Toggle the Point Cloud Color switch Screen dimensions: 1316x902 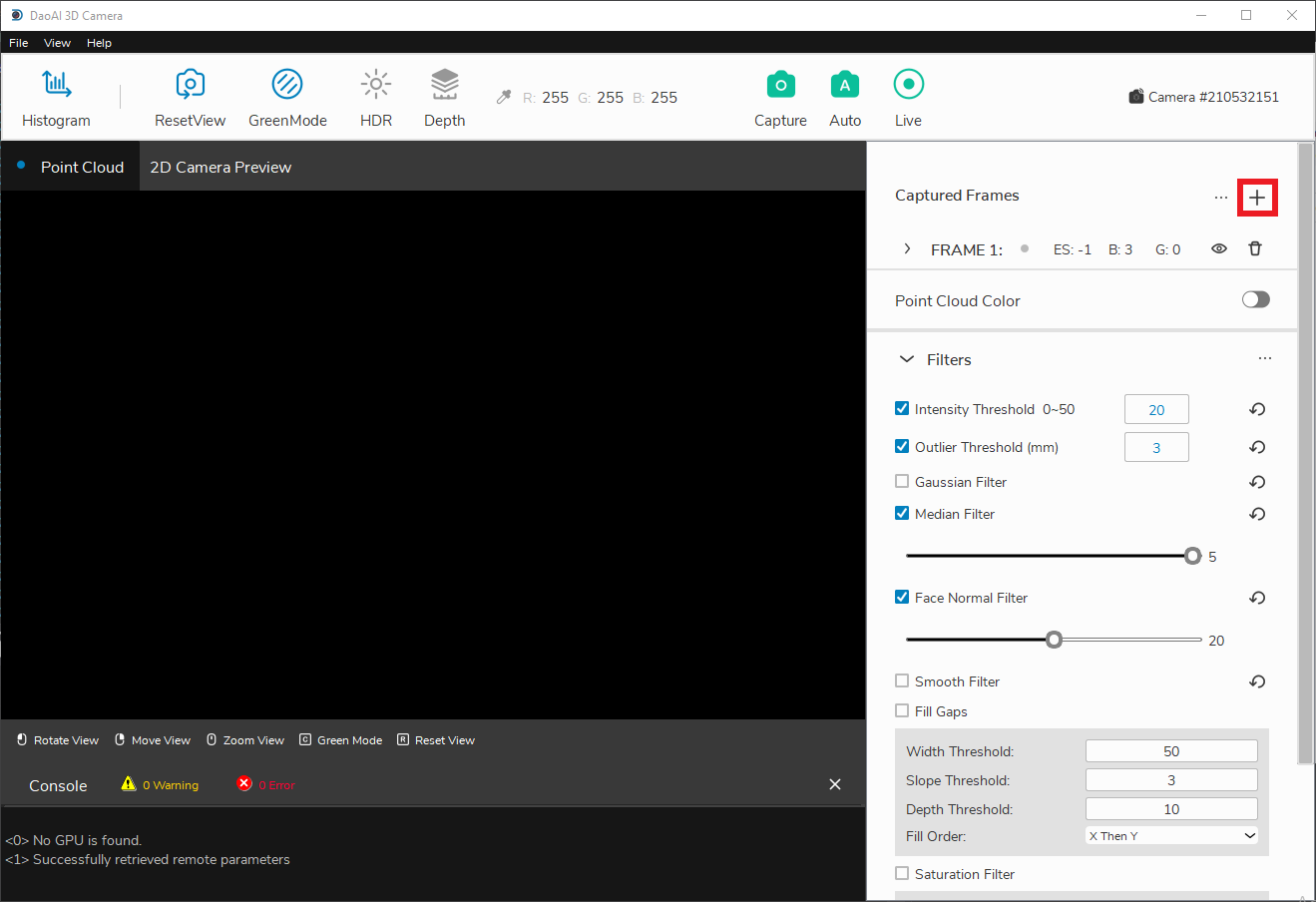[1255, 300]
